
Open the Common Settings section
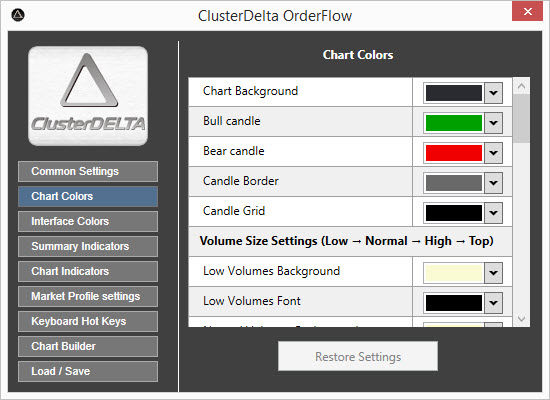point(88,172)
